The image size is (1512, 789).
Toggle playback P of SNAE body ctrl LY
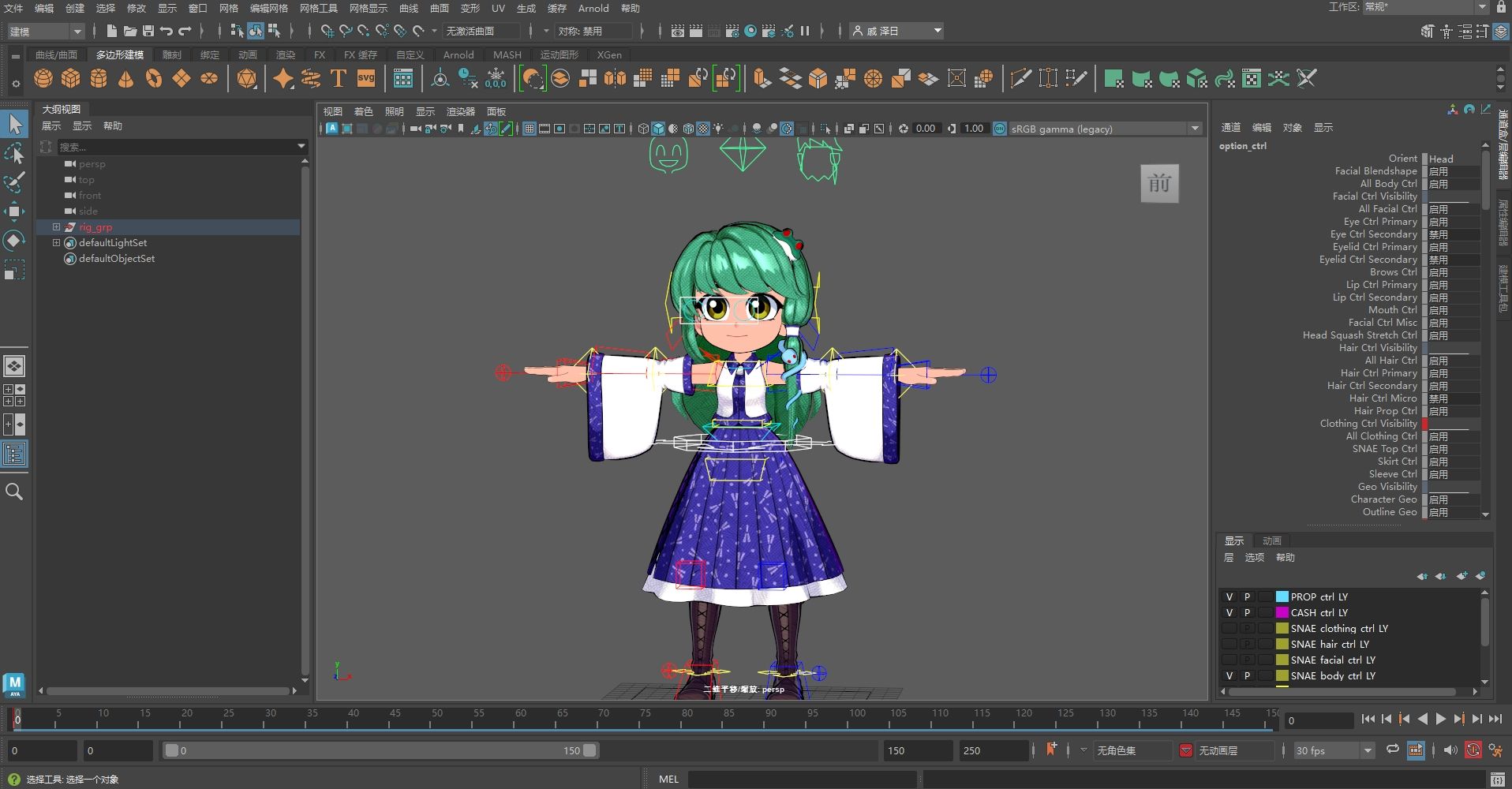(x=1247, y=676)
